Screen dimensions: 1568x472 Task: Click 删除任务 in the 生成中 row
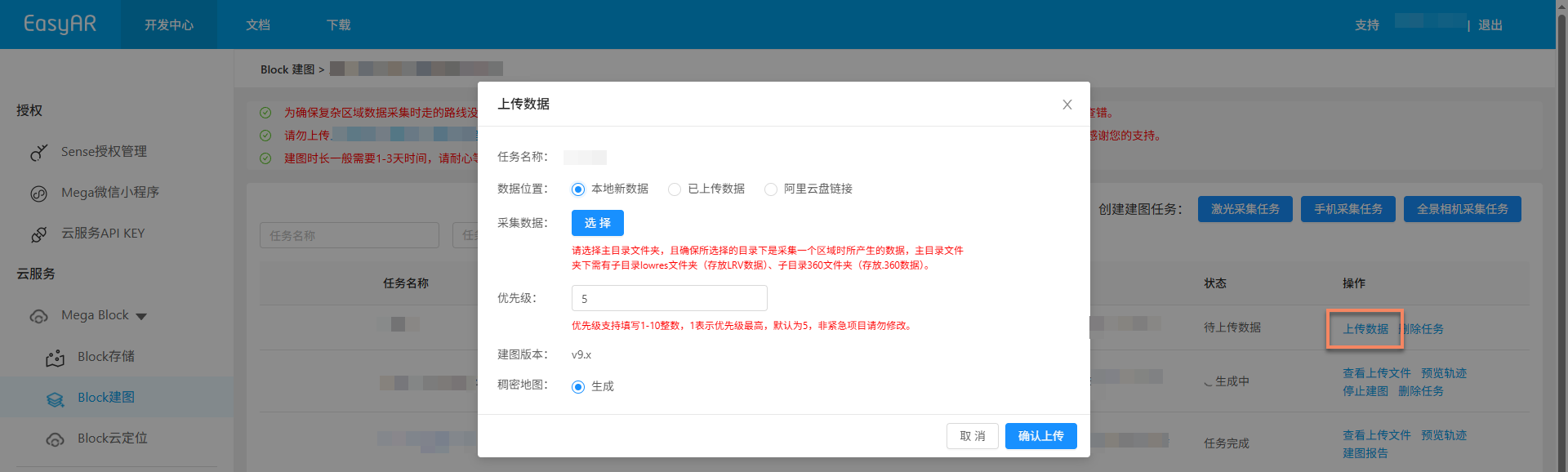click(1421, 391)
